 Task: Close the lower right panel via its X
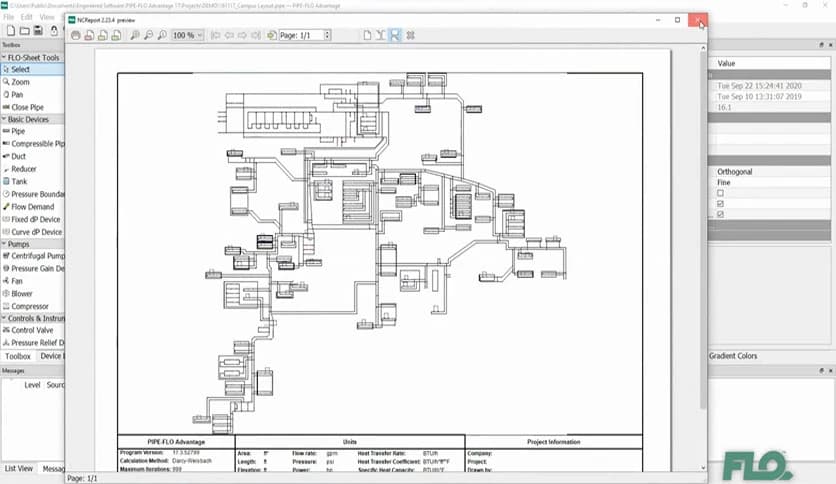click(x=830, y=370)
